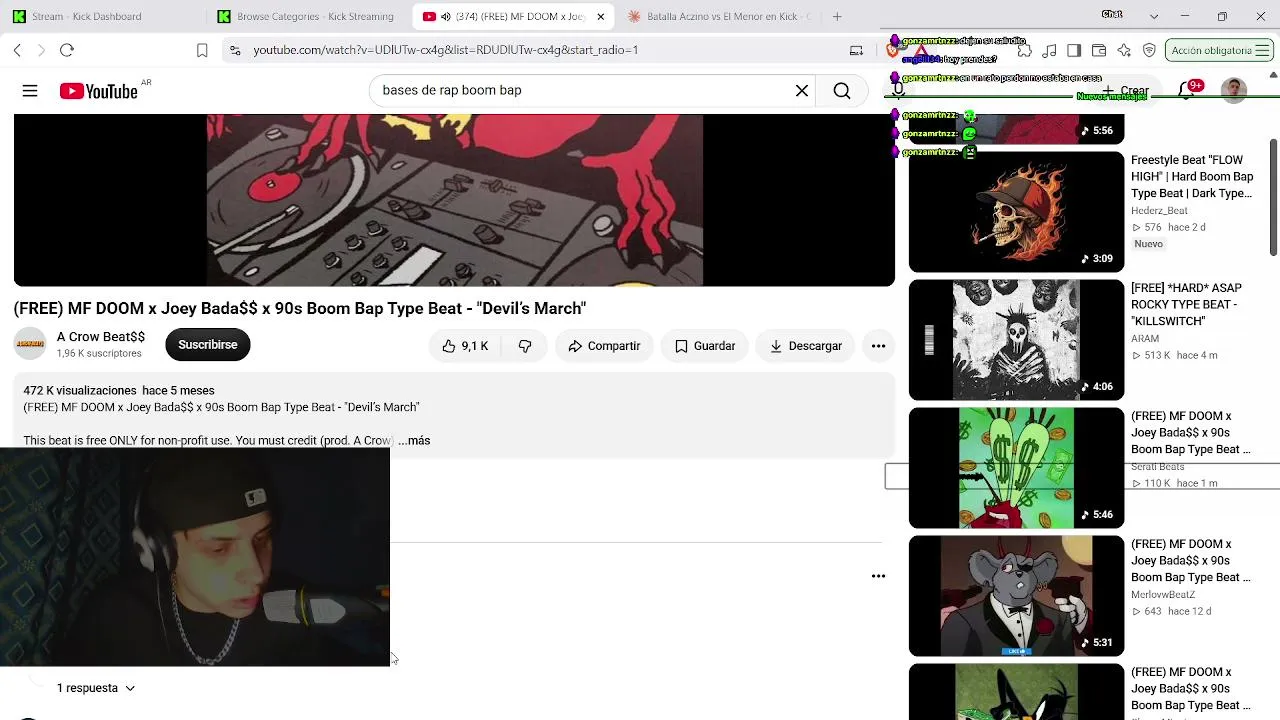Expand the description with ...más

point(414,441)
